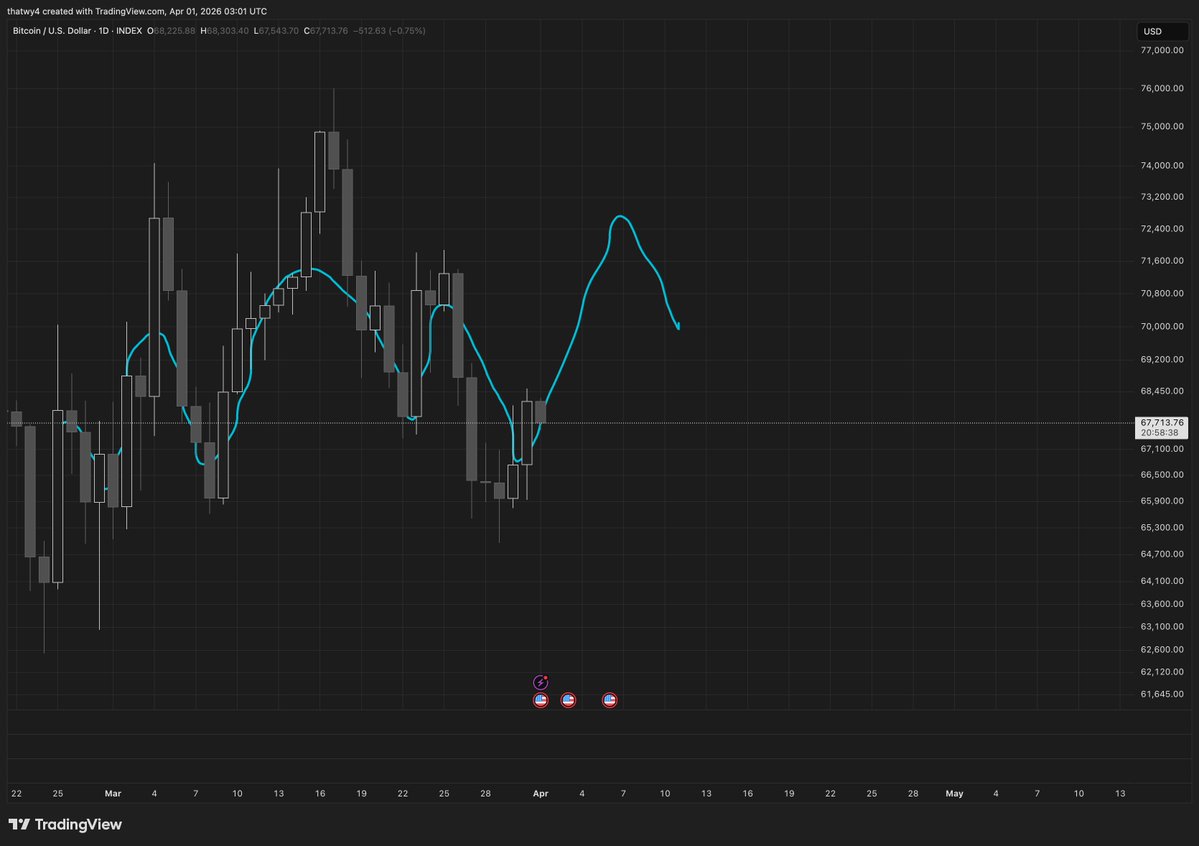Click the 63,100.00 price axis label
Image resolution: width=1199 pixels, height=846 pixels.
click(x=1162, y=626)
